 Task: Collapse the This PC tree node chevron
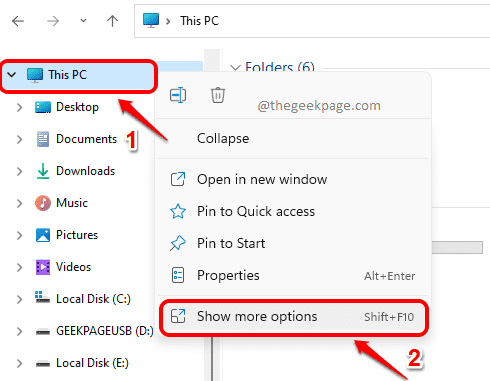[x=12, y=75]
